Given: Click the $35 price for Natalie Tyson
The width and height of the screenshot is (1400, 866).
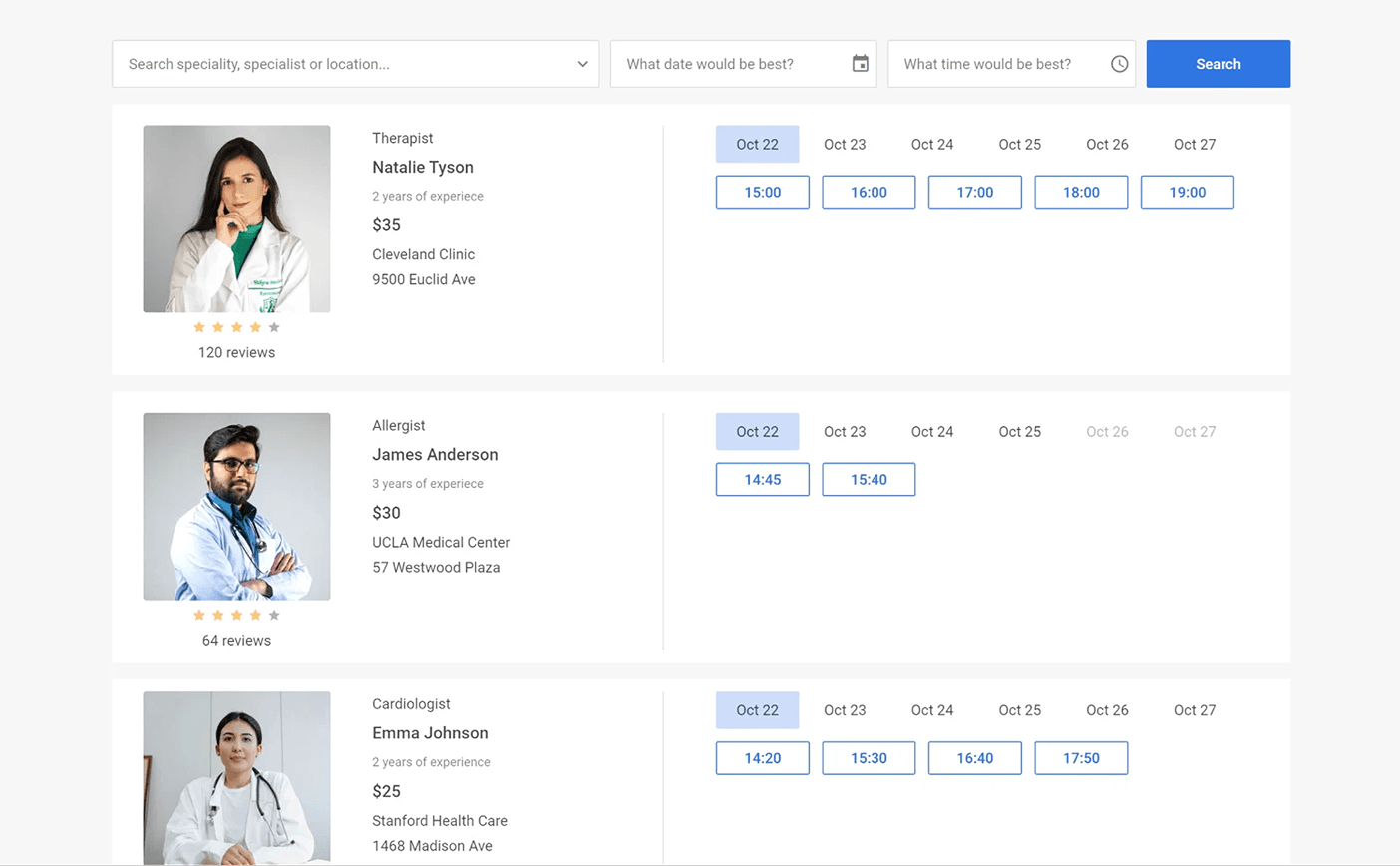Looking at the screenshot, I should 386,225.
